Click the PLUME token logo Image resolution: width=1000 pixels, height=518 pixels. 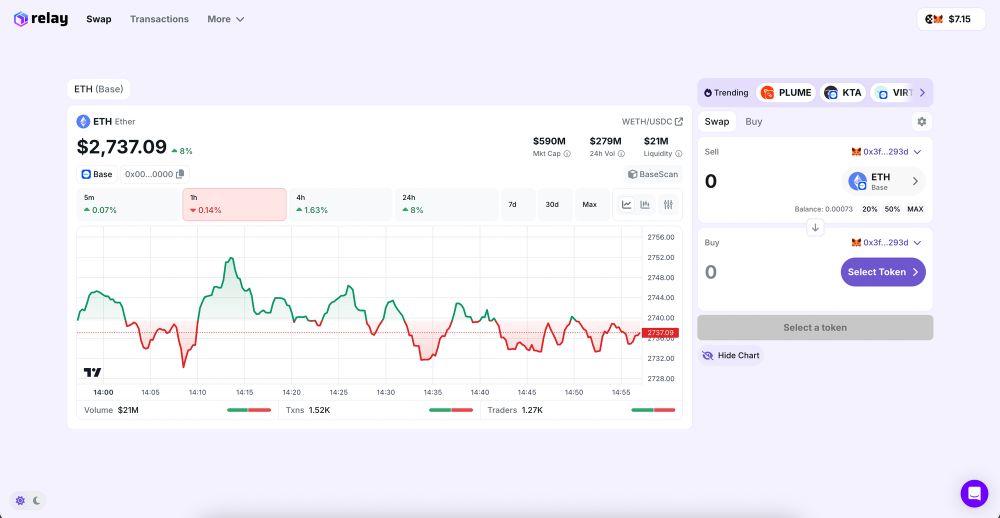tap(768, 92)
